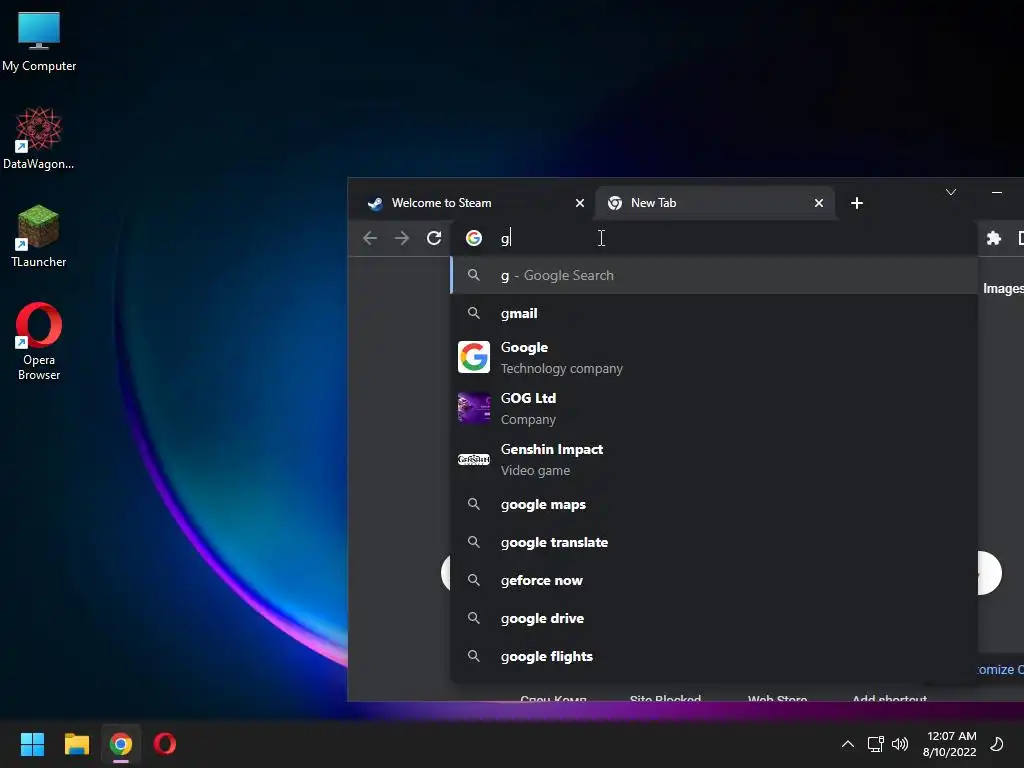Open File Explorer from the taskbar
This screenshot has height=768, width=1024.
76,744
